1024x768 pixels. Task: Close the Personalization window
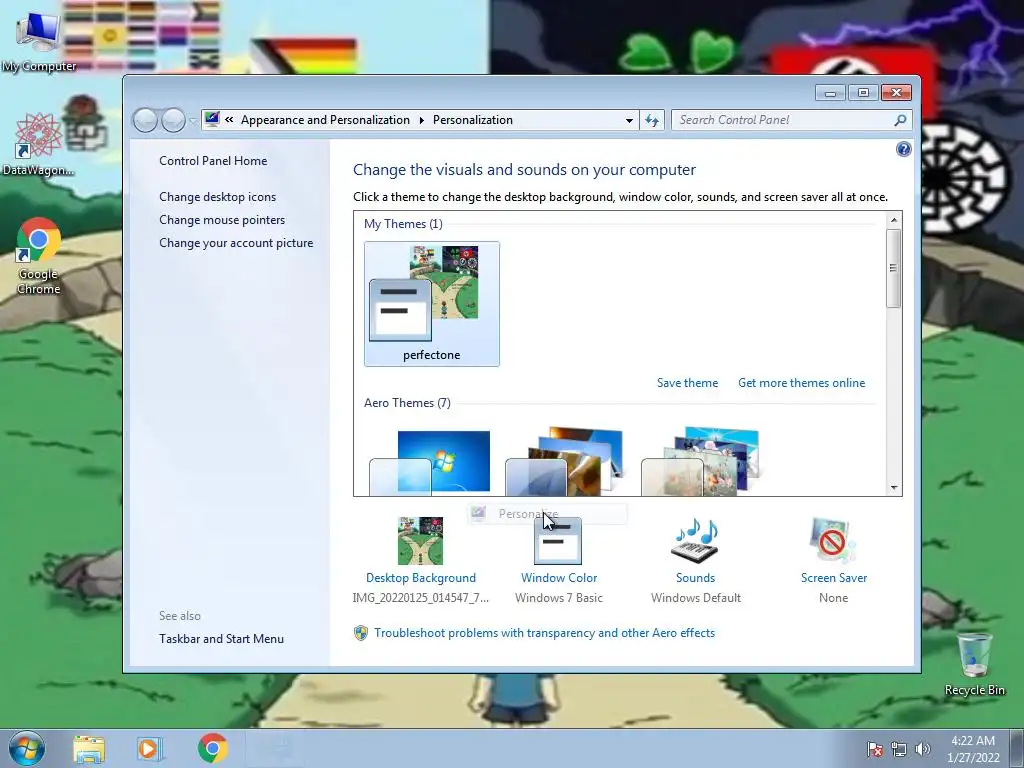[x=896, y=93]
